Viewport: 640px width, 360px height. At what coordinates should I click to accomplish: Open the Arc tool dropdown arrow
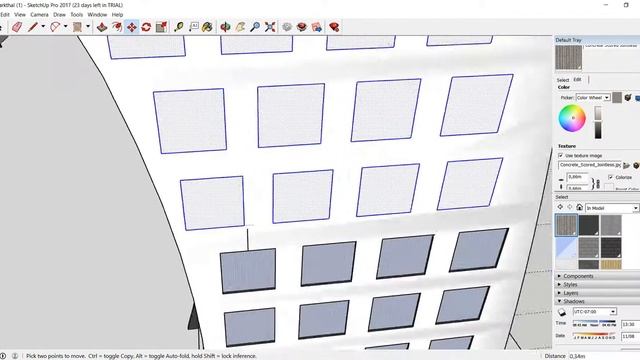[65, 27]
